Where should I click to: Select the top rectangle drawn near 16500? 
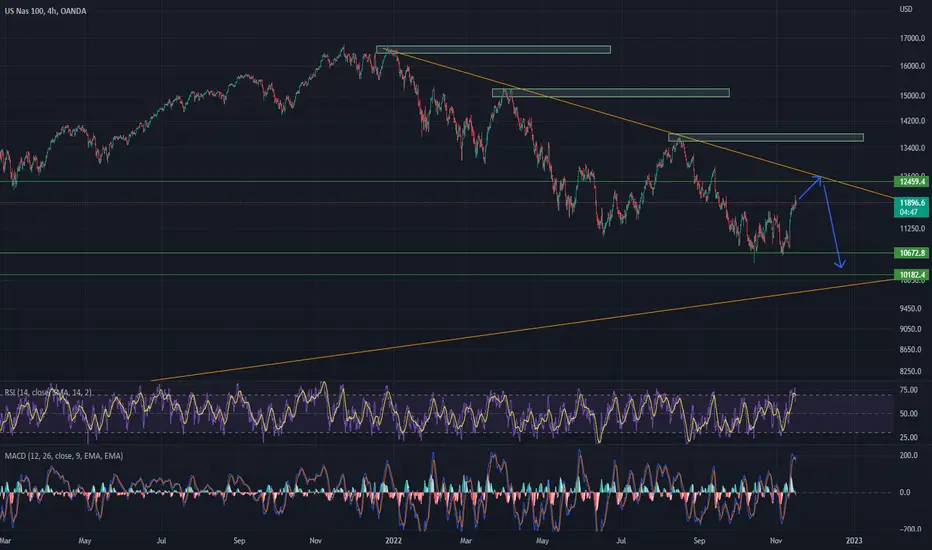point(493,49)
